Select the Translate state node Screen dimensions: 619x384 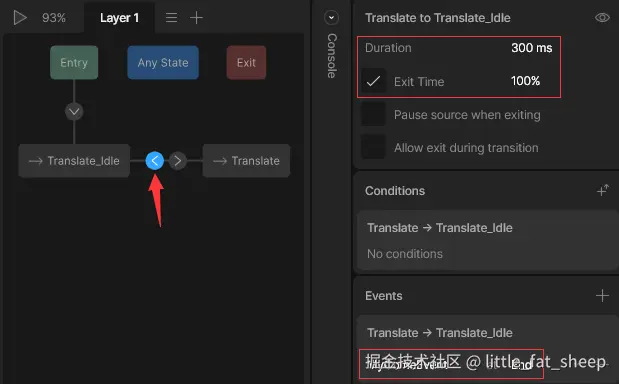[x=246, y=161]
